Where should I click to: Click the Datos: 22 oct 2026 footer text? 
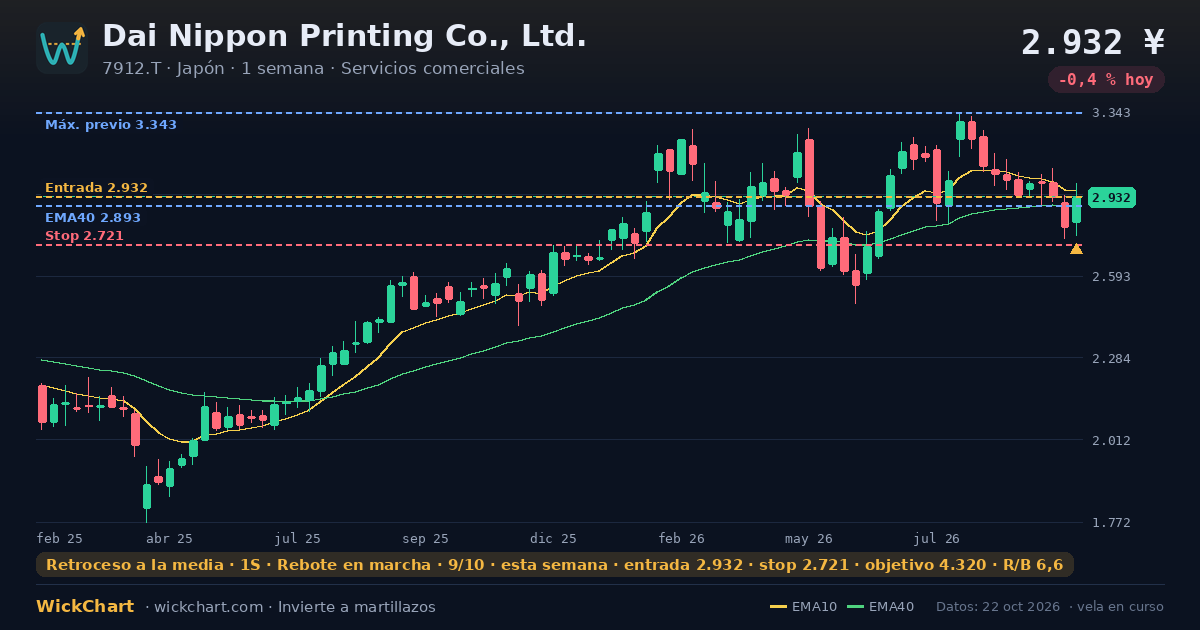(x=998, y=607)
